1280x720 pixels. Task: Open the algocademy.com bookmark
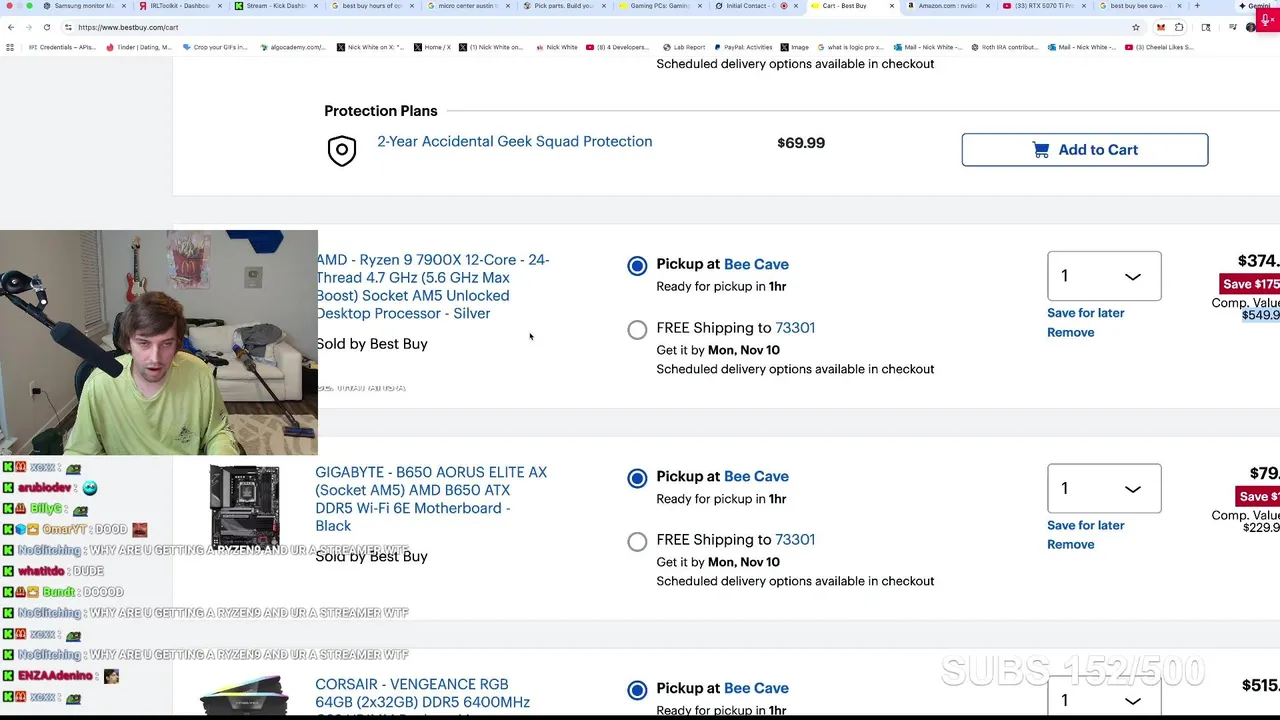point(292,47)
